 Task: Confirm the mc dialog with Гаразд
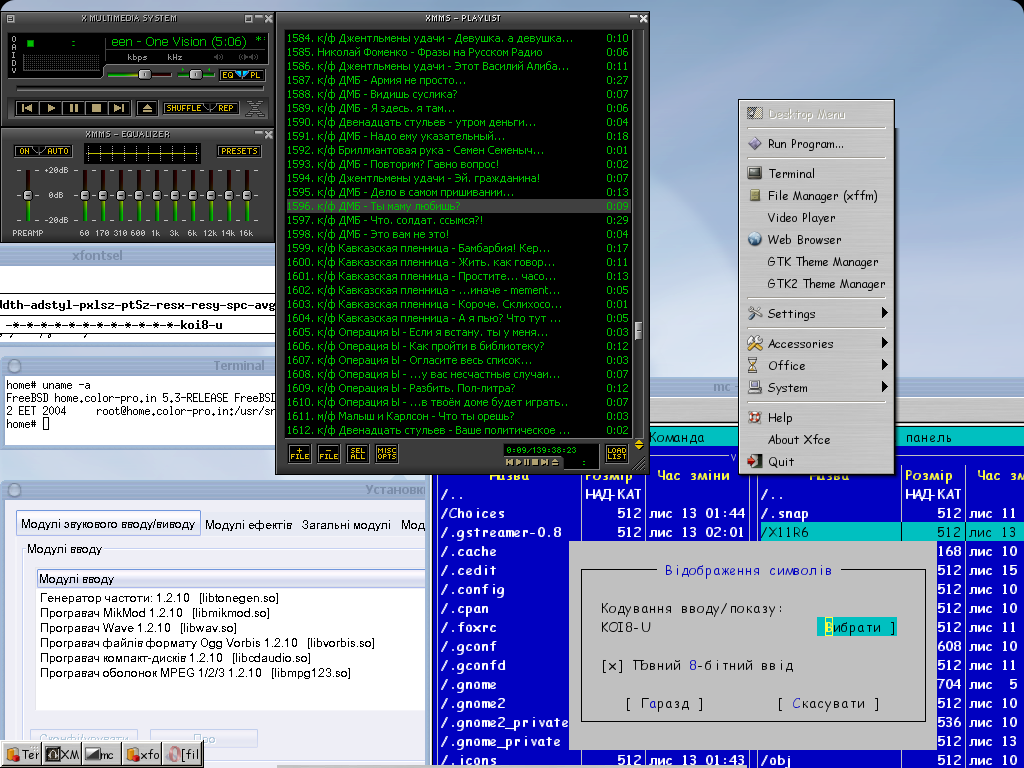click(664, 704)
